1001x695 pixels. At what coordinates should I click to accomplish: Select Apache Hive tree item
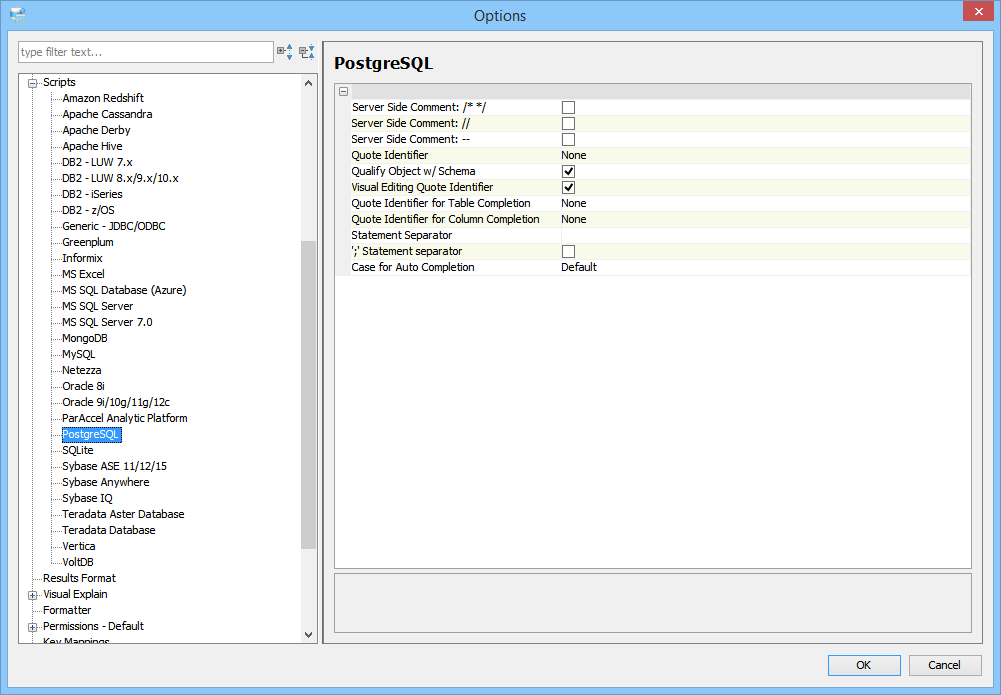pyautogui.click(x=92, y=146)
